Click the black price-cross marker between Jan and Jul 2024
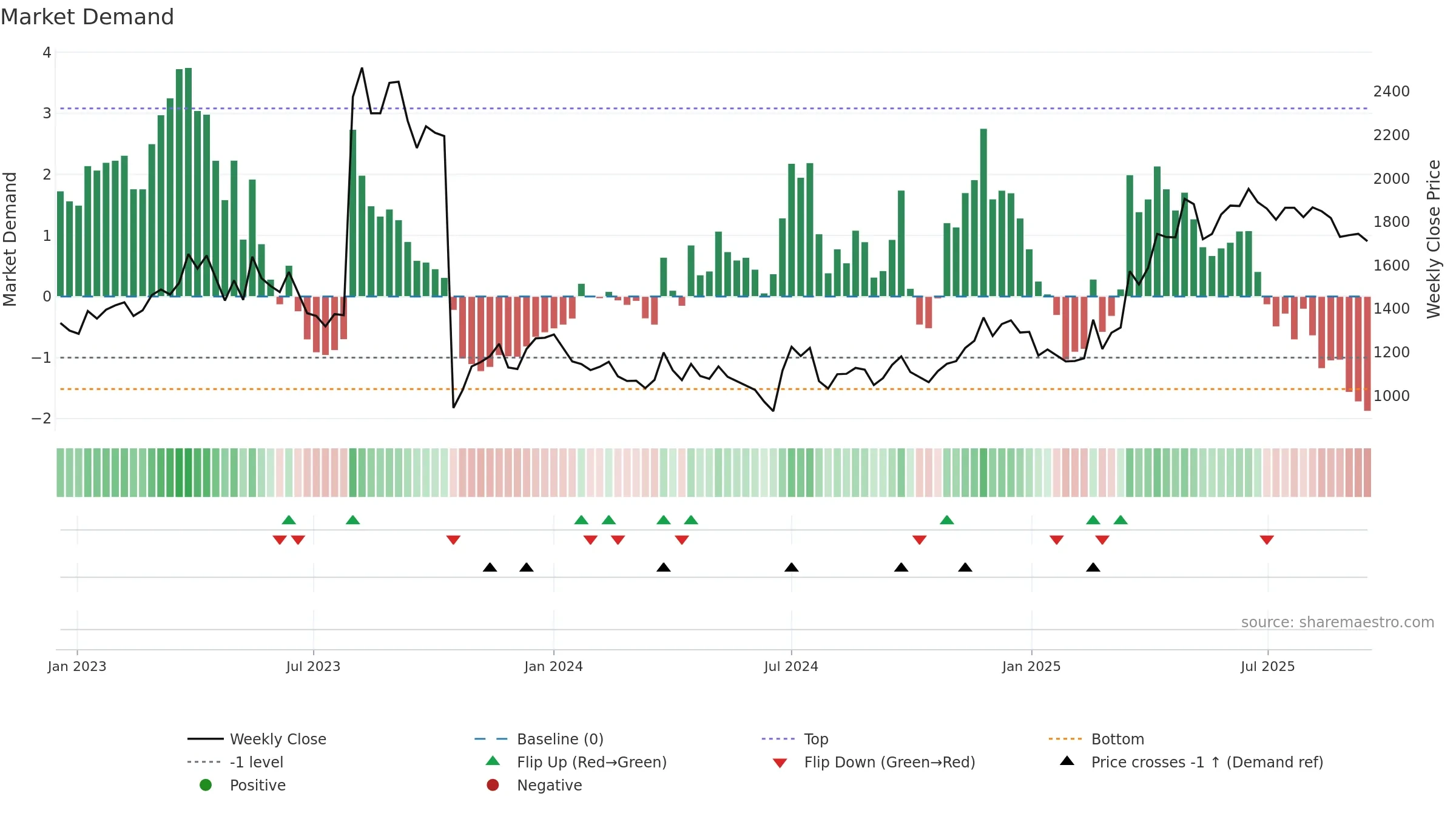Screen dimensions: 1456x819 [664, 567]
